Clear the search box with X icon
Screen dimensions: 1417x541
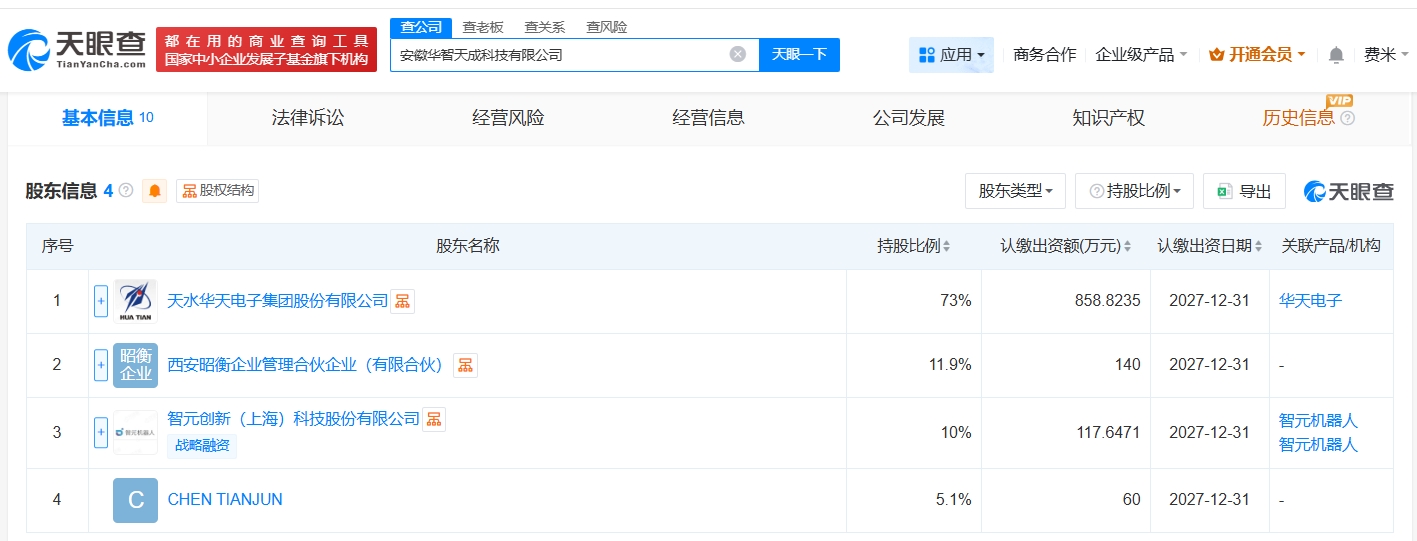(738, 54)
